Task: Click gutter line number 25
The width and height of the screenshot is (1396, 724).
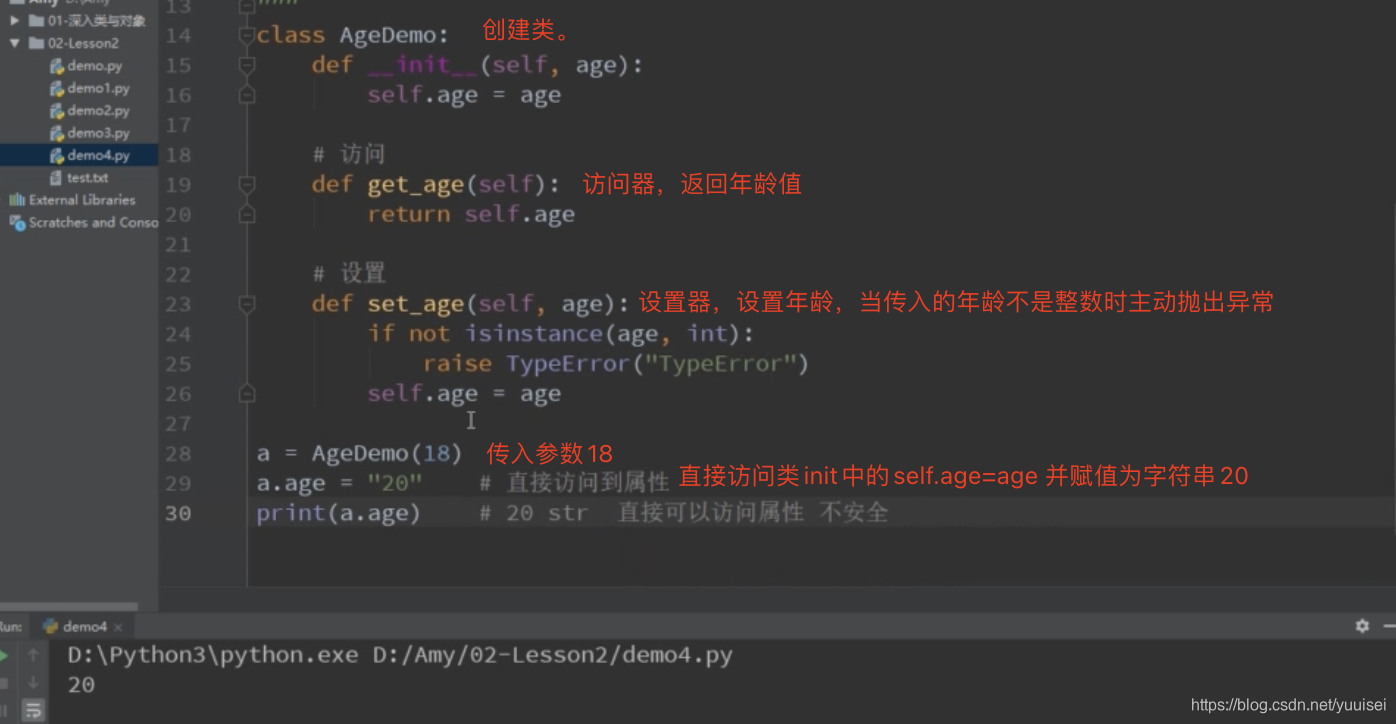Action: pyautogui.click(x=178, y=364)
